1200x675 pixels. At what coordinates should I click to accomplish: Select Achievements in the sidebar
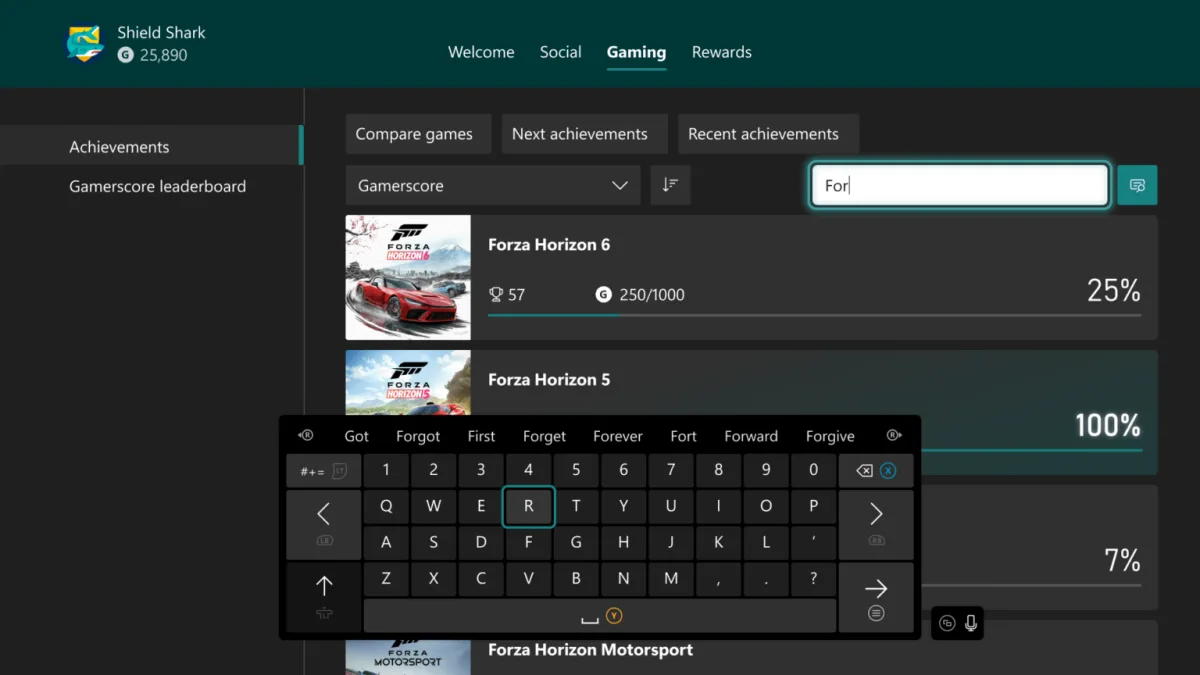click(150, 146)
